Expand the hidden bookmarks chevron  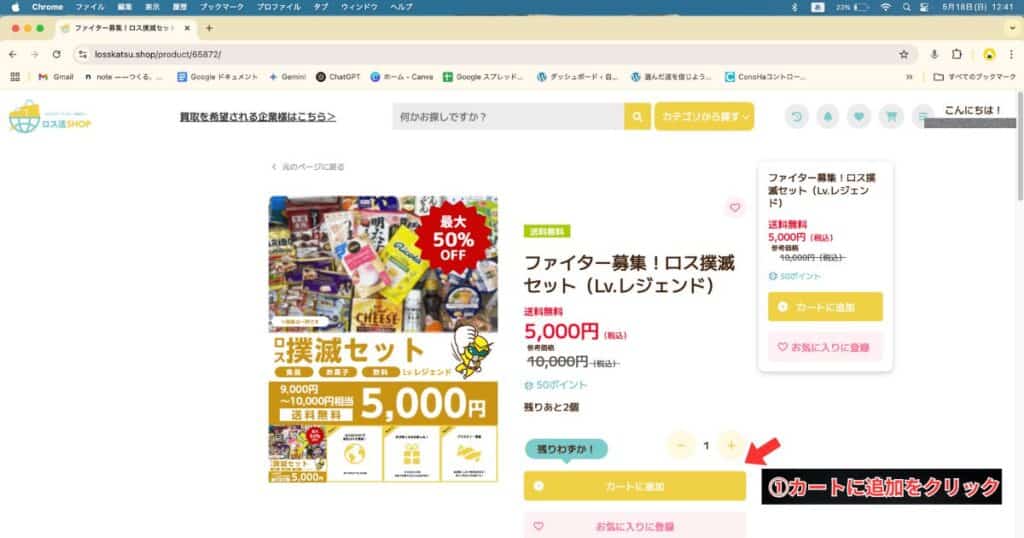(x=908, y=76)
